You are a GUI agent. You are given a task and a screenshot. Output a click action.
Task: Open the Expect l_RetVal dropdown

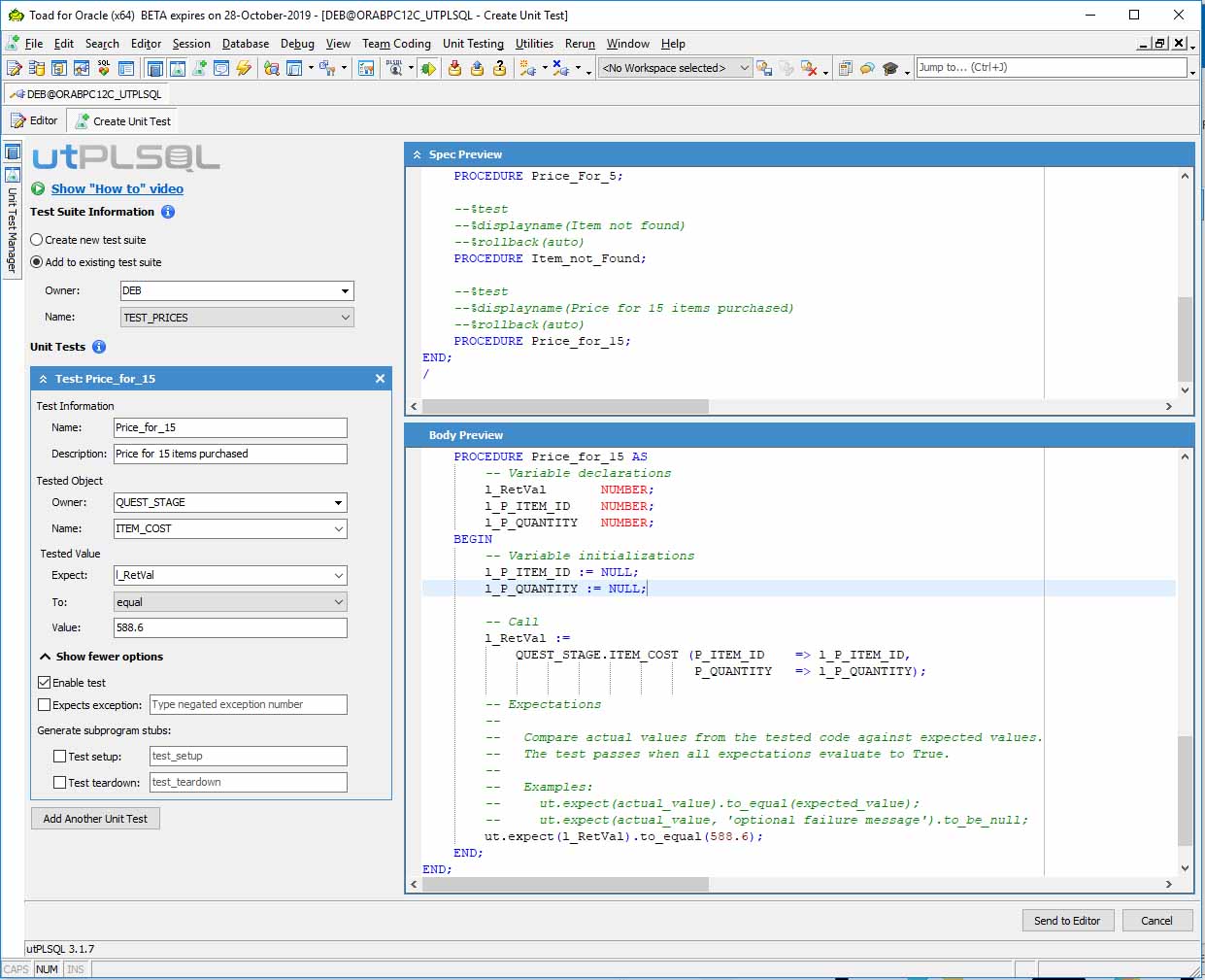pyautogui.click(x=338, y=575)
